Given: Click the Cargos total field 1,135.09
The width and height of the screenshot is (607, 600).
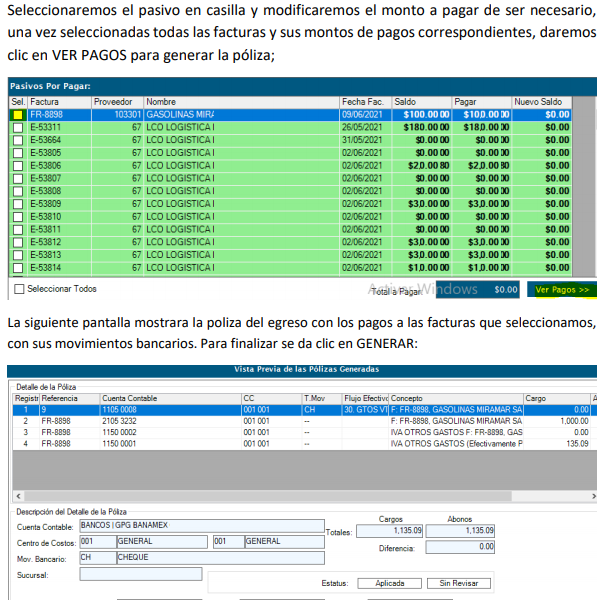Looking at the screenshot, I should click(x=389, y=531).
